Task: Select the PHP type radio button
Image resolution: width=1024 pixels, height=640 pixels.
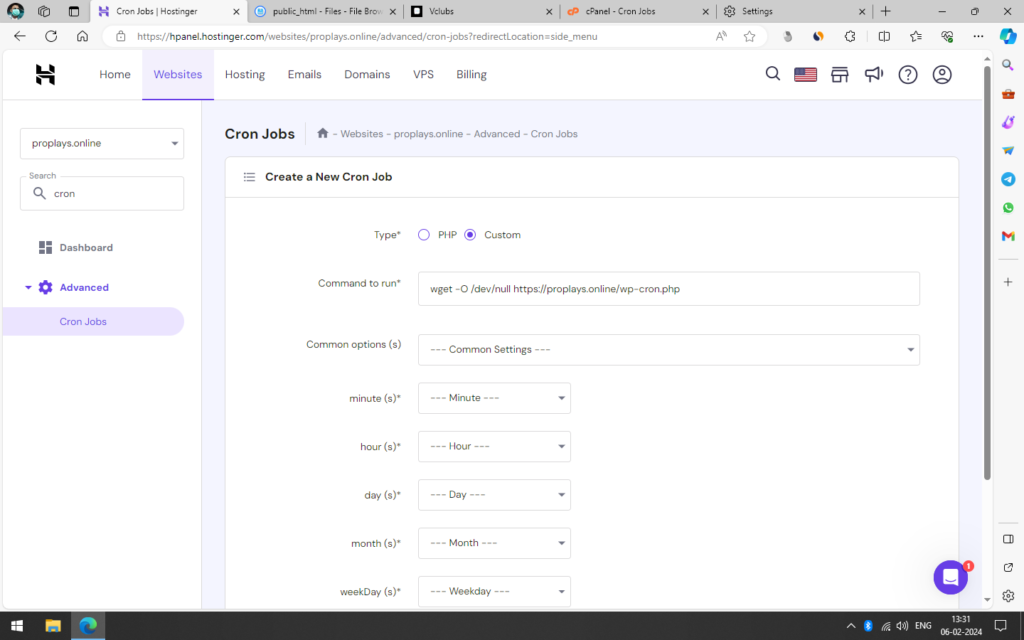Action: pyautogui.click(x=424, y=235)
